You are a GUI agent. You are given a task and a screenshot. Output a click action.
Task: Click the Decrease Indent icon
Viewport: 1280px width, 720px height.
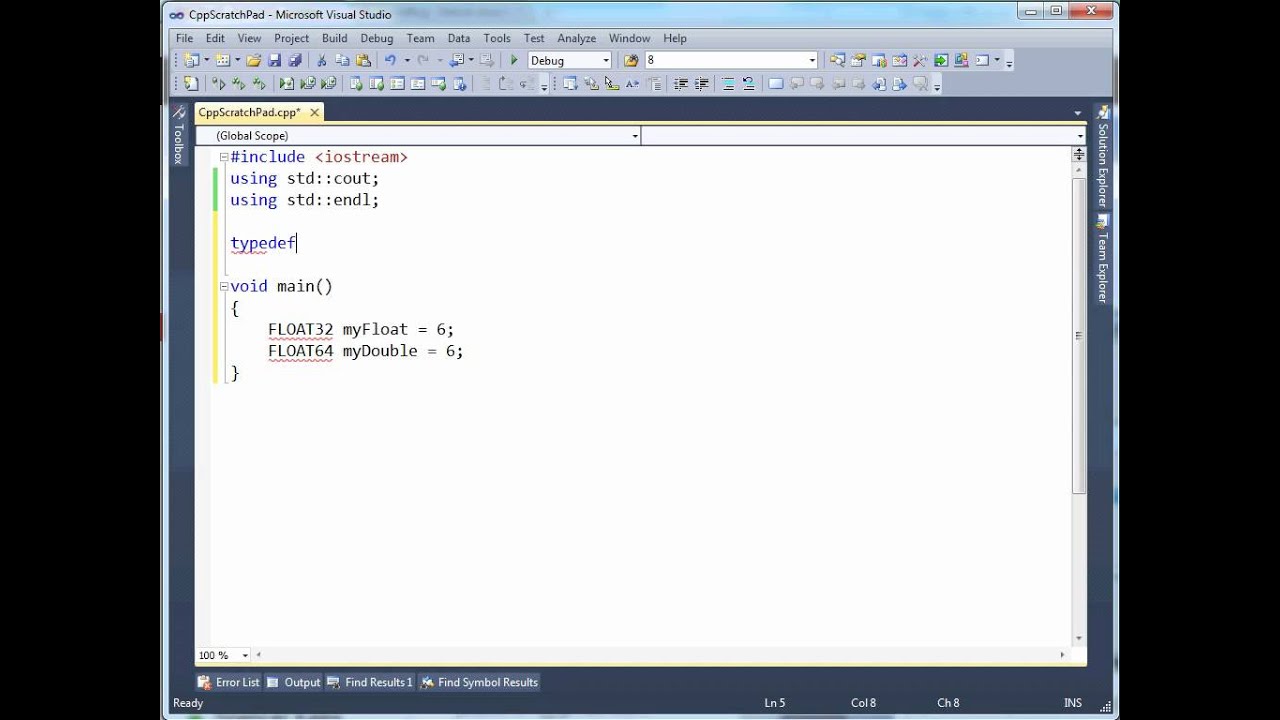tap(681, 84)
